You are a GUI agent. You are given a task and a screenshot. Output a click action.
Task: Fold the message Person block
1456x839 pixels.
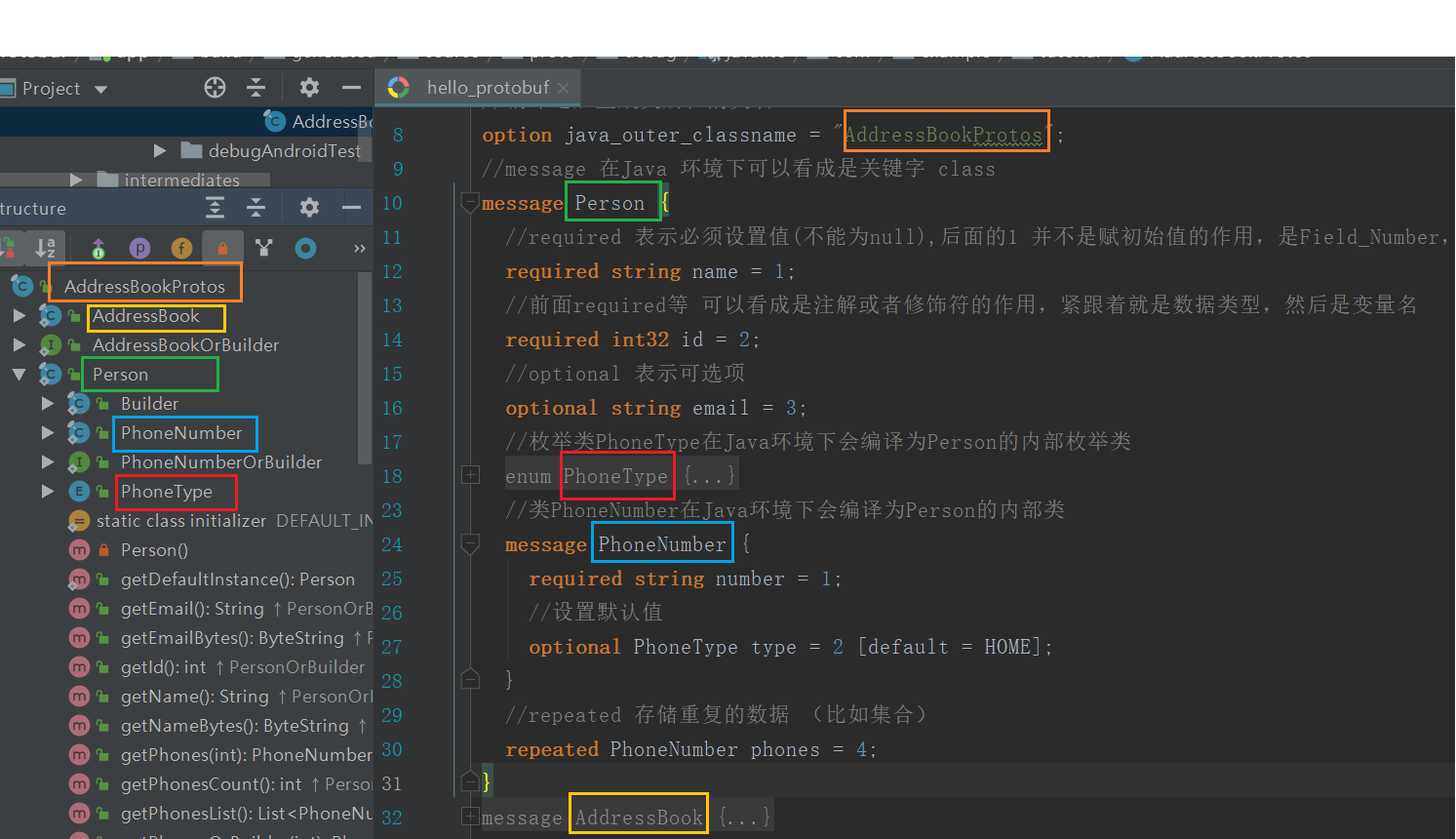click(x=470, y=203)
